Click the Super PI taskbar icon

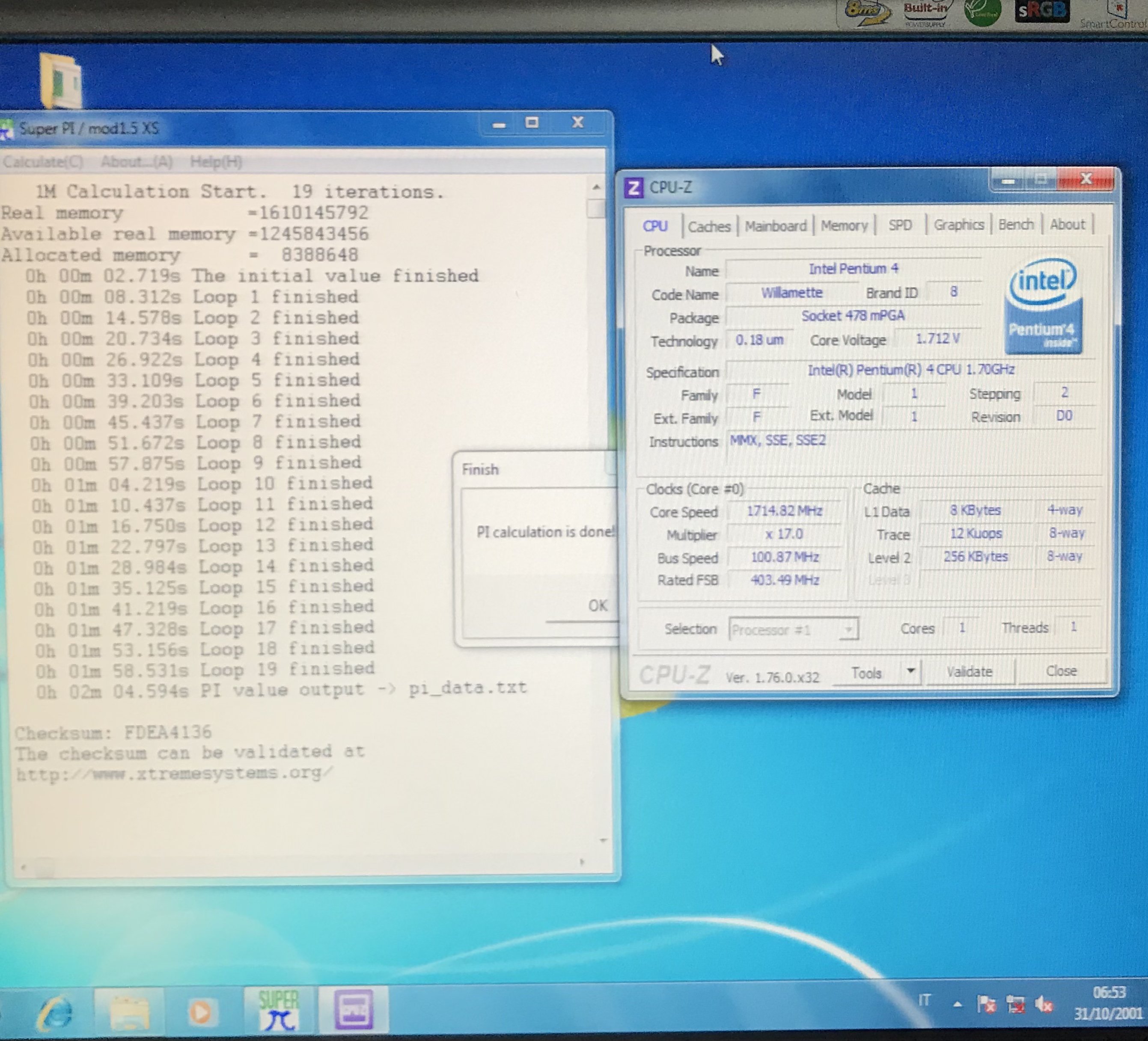coord(279,1010)
